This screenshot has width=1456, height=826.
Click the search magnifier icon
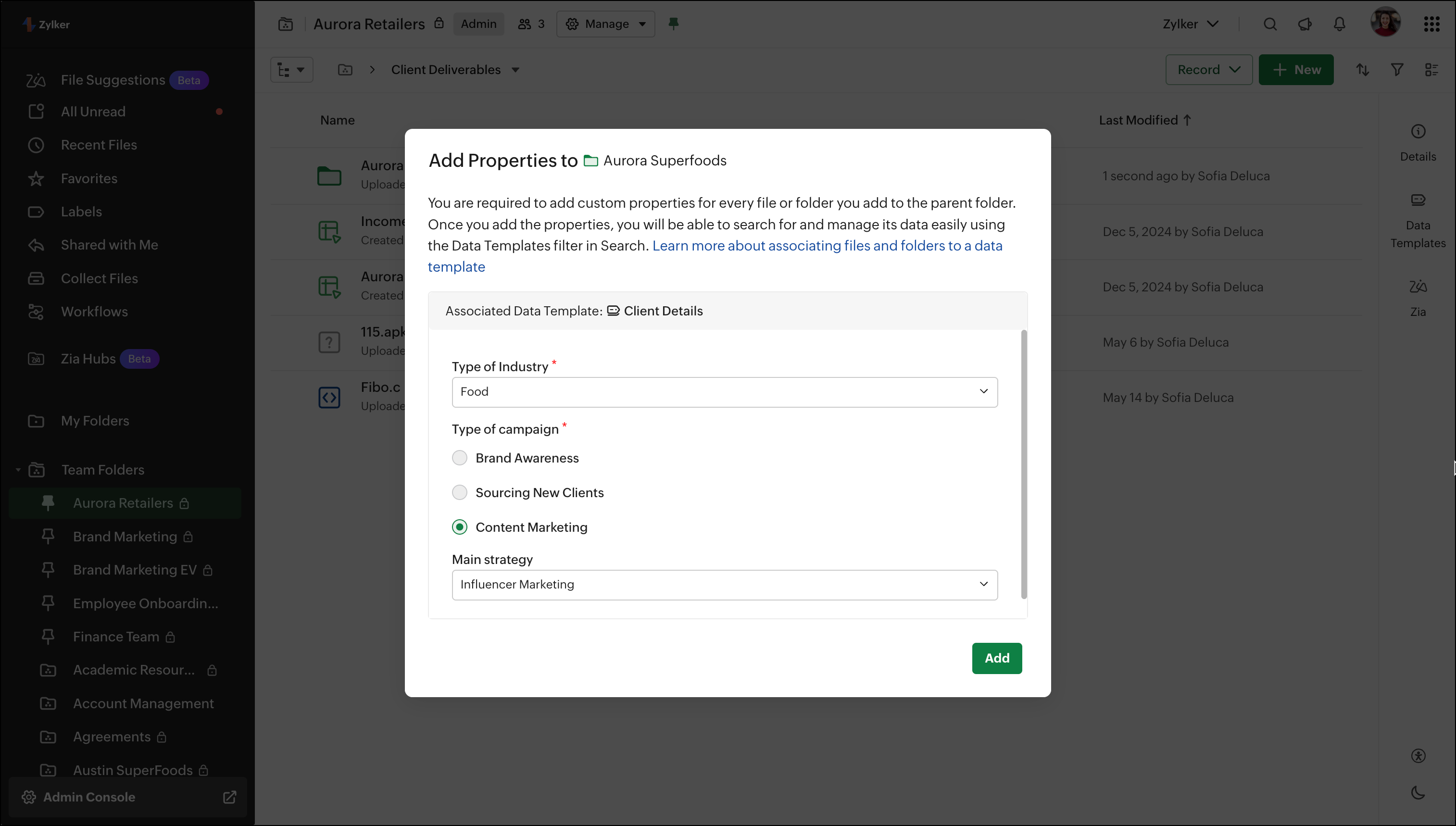1270,24
